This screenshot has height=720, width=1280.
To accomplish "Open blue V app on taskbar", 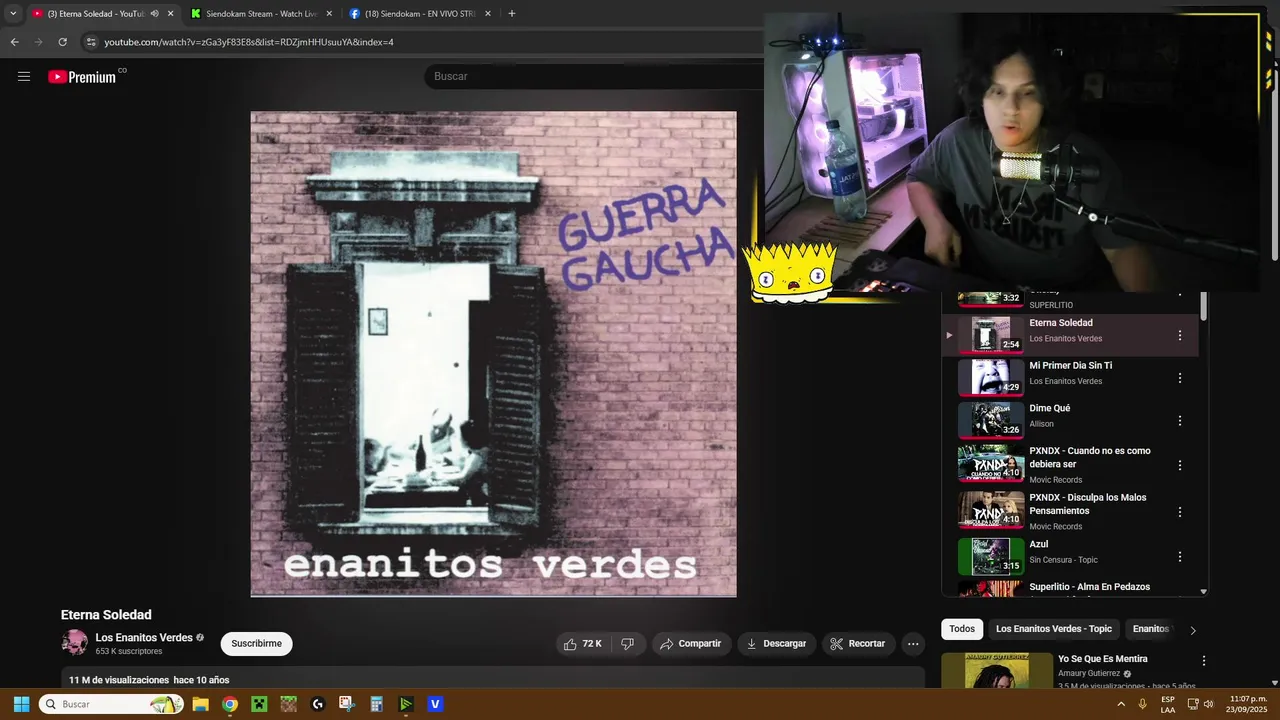I will [435, 704].
